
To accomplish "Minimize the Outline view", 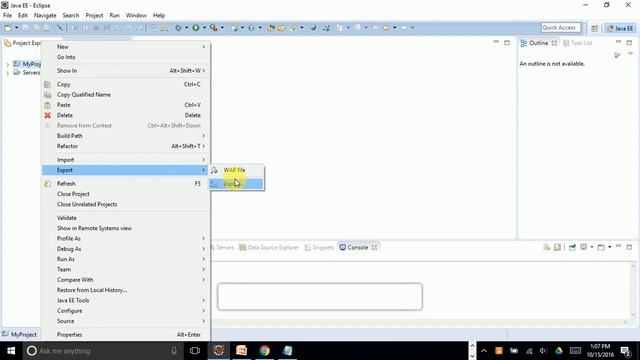I will tap(618, 42).
